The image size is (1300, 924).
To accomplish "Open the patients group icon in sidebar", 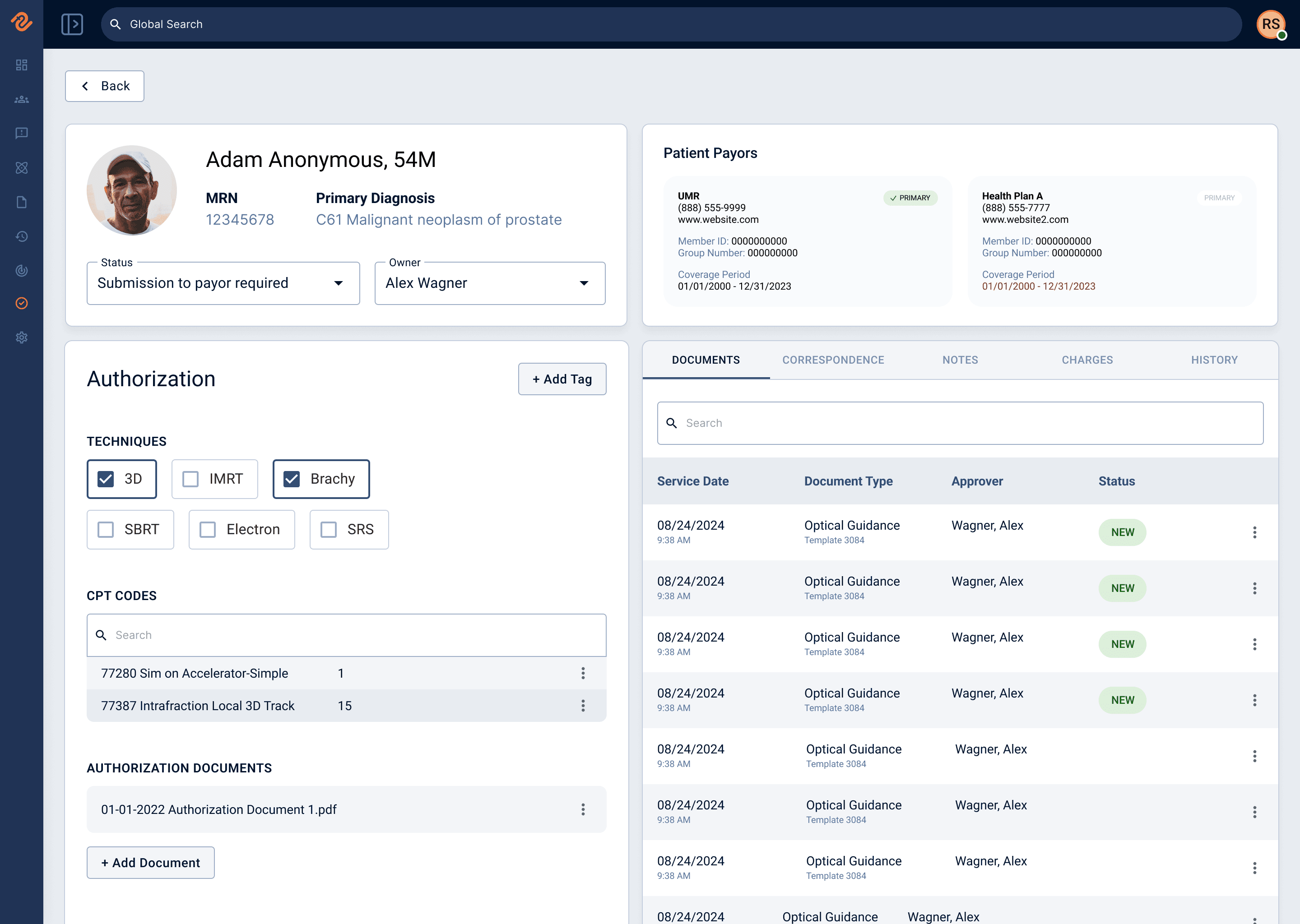I will (x=22, y=100).
